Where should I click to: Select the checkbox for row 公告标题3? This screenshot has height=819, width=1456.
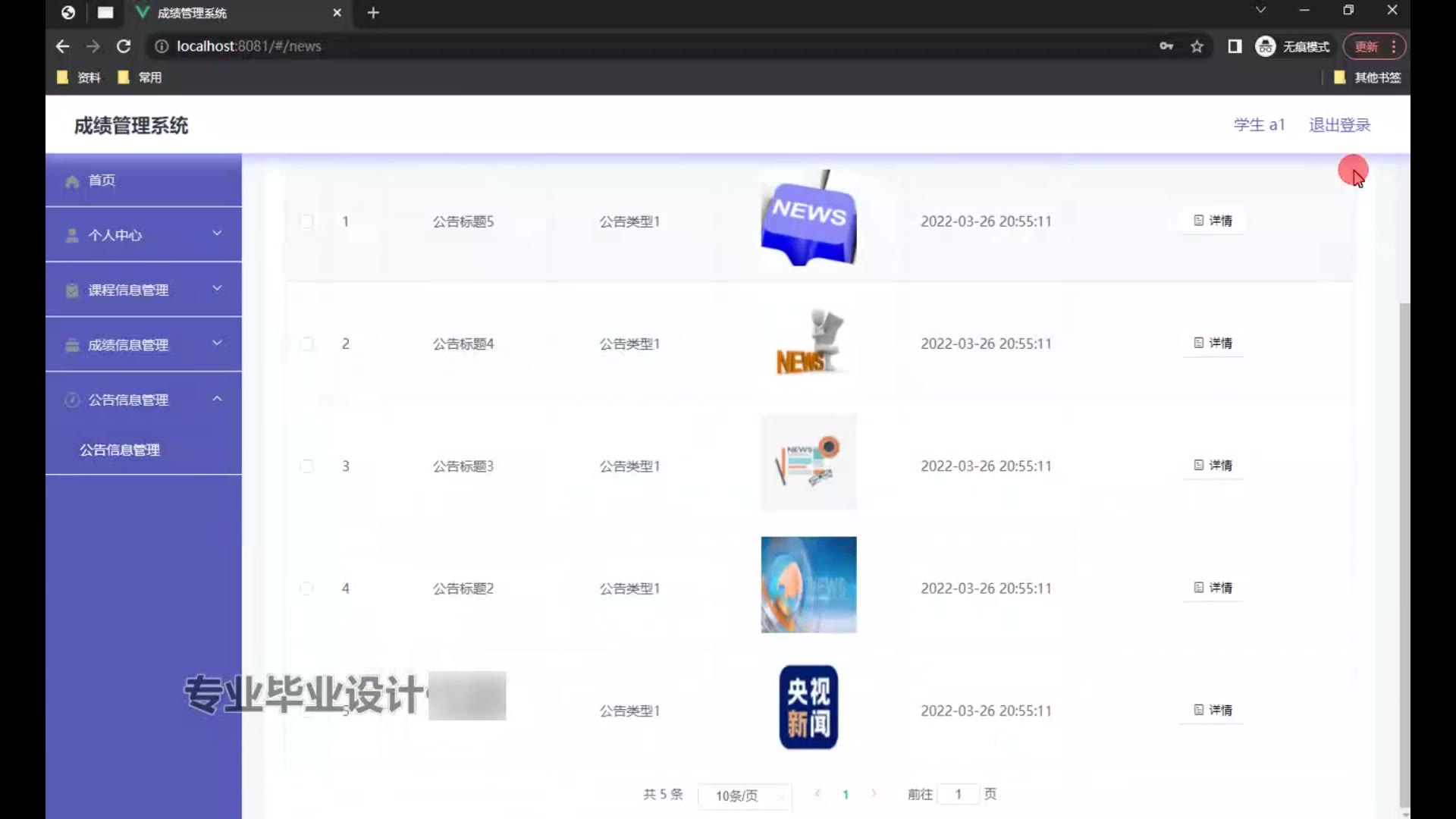[x=307, y=466]
